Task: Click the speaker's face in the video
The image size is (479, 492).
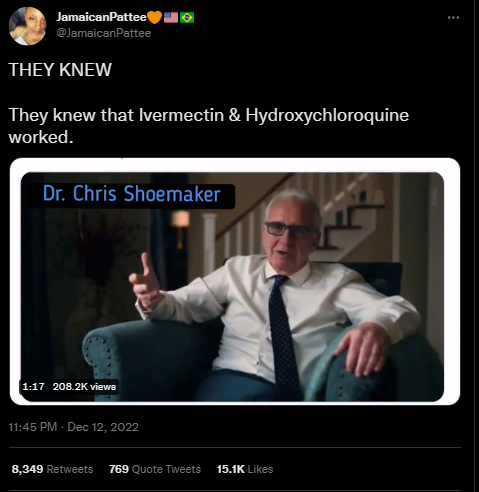Action: coord(289,233)
